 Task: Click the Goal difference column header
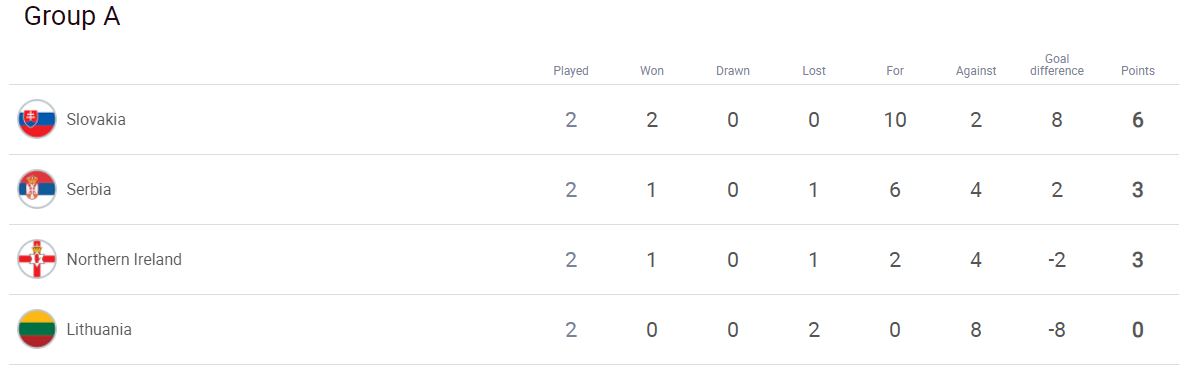1056,65
